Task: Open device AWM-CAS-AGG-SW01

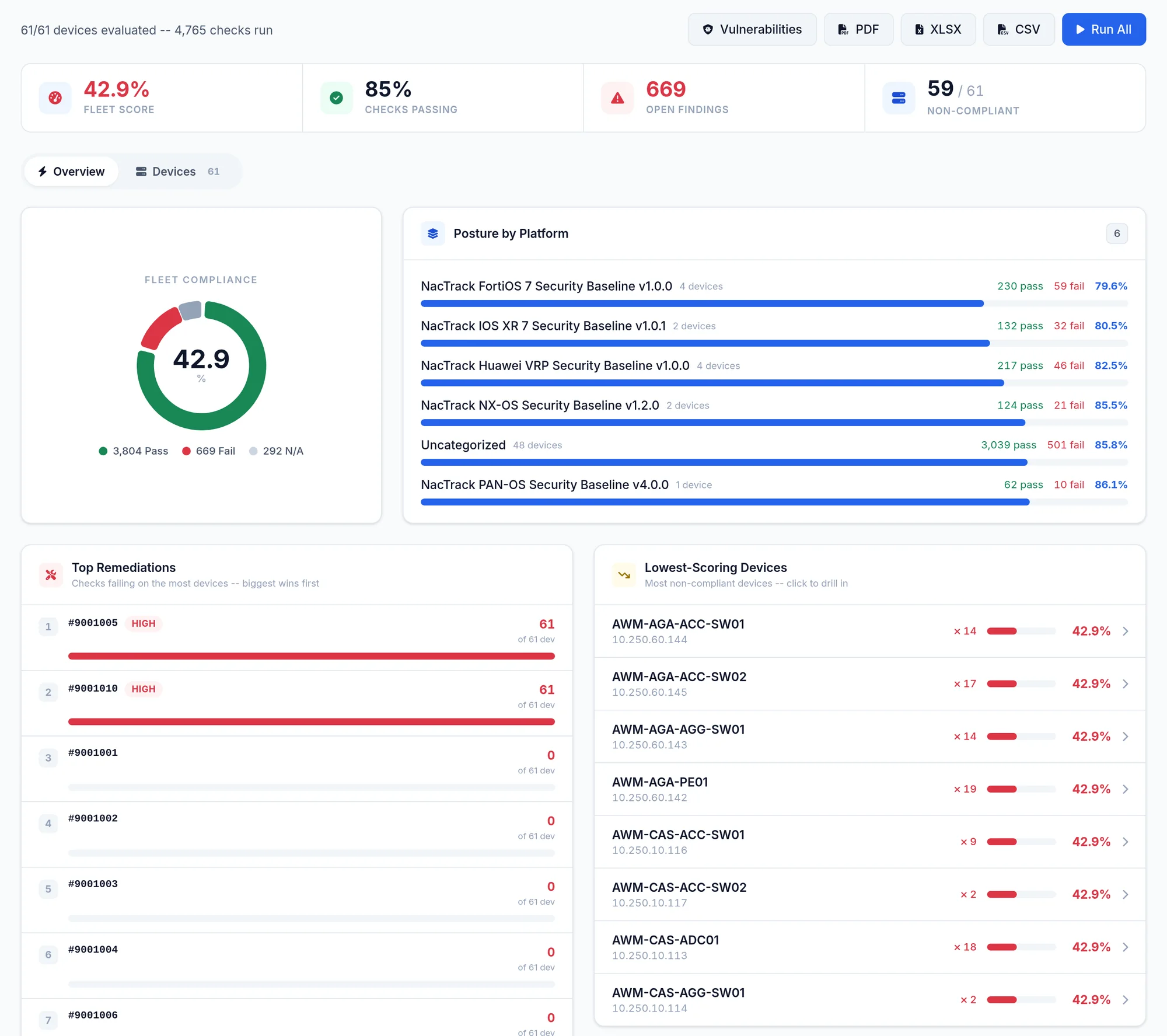Action: pyautogui.click(x=870, y=1000)
